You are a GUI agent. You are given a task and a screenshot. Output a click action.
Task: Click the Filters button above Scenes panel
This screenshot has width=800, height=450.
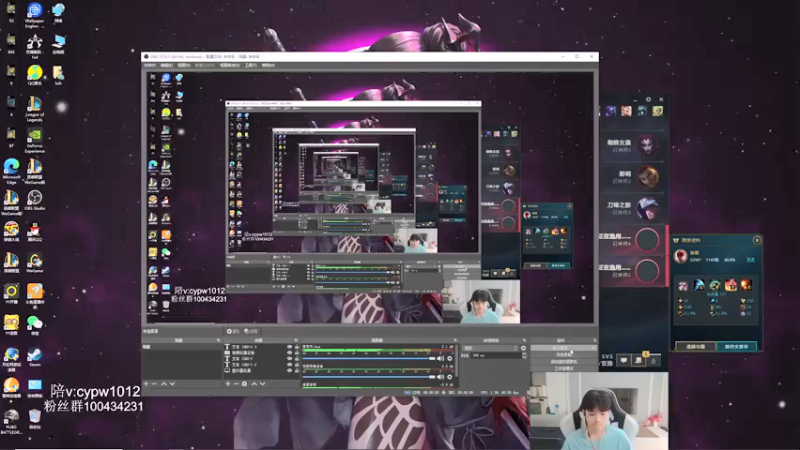pyautogui.click(x=251, y=332)
